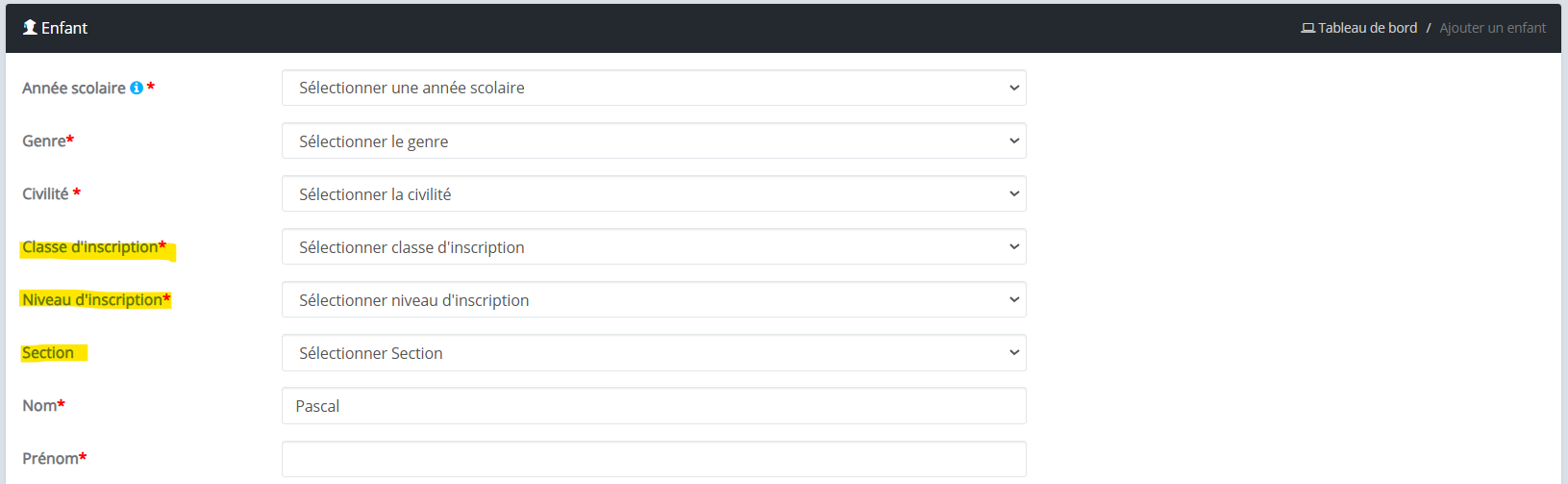The width and height of the screenshot is (1568, 484).
Task: Open the Année scolaire dropdown
Action: pyautogui.click(x=654, y=88)
